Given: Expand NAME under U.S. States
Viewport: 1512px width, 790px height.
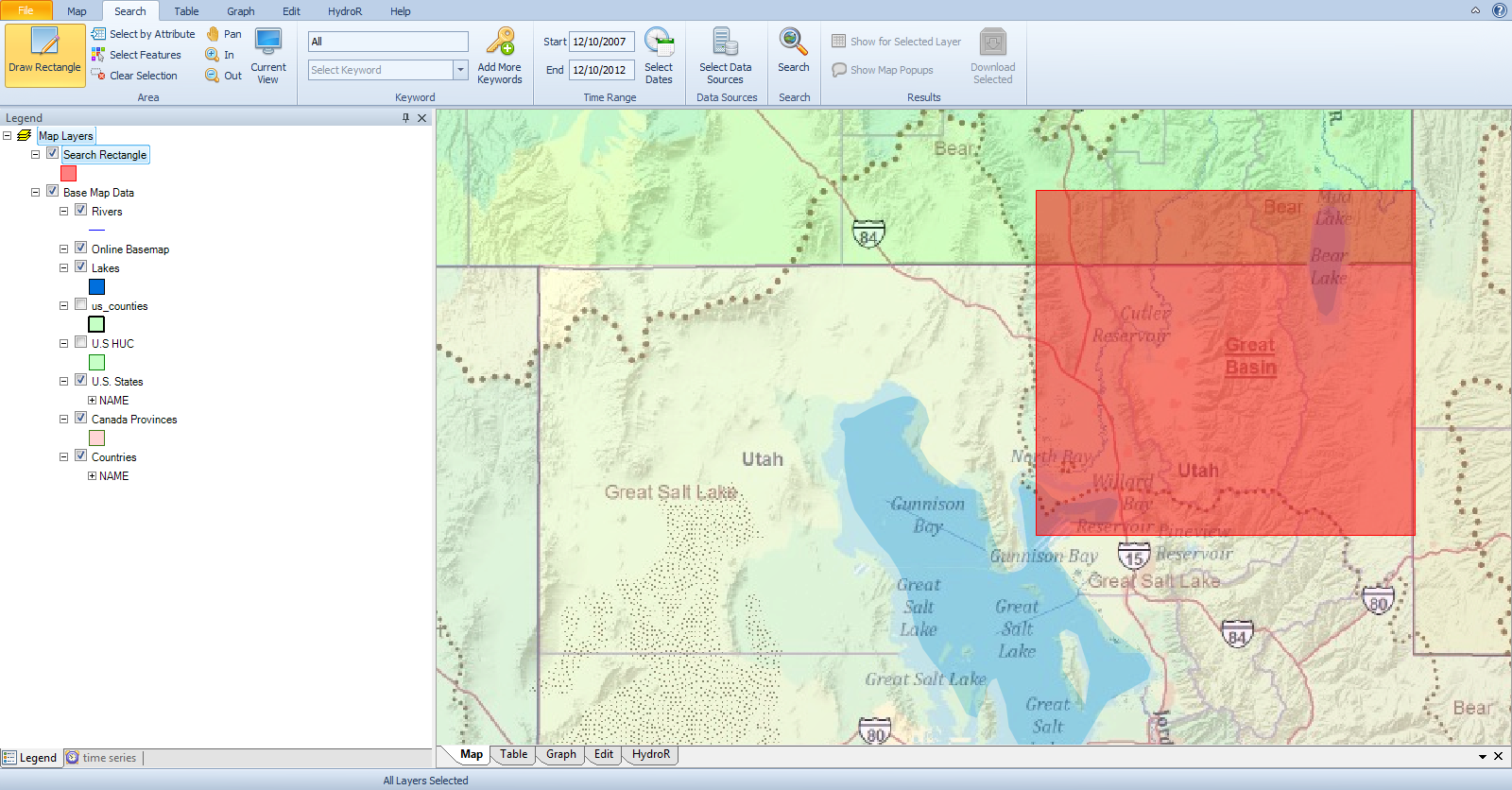Looking at the screenshot, I should tap(93, 401).
